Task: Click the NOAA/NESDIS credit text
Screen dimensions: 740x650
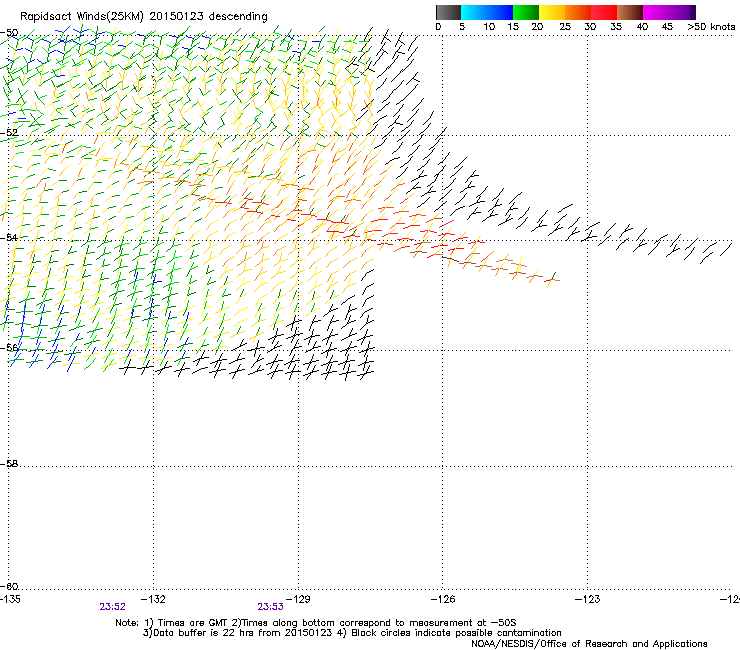Action: (589, 644)
